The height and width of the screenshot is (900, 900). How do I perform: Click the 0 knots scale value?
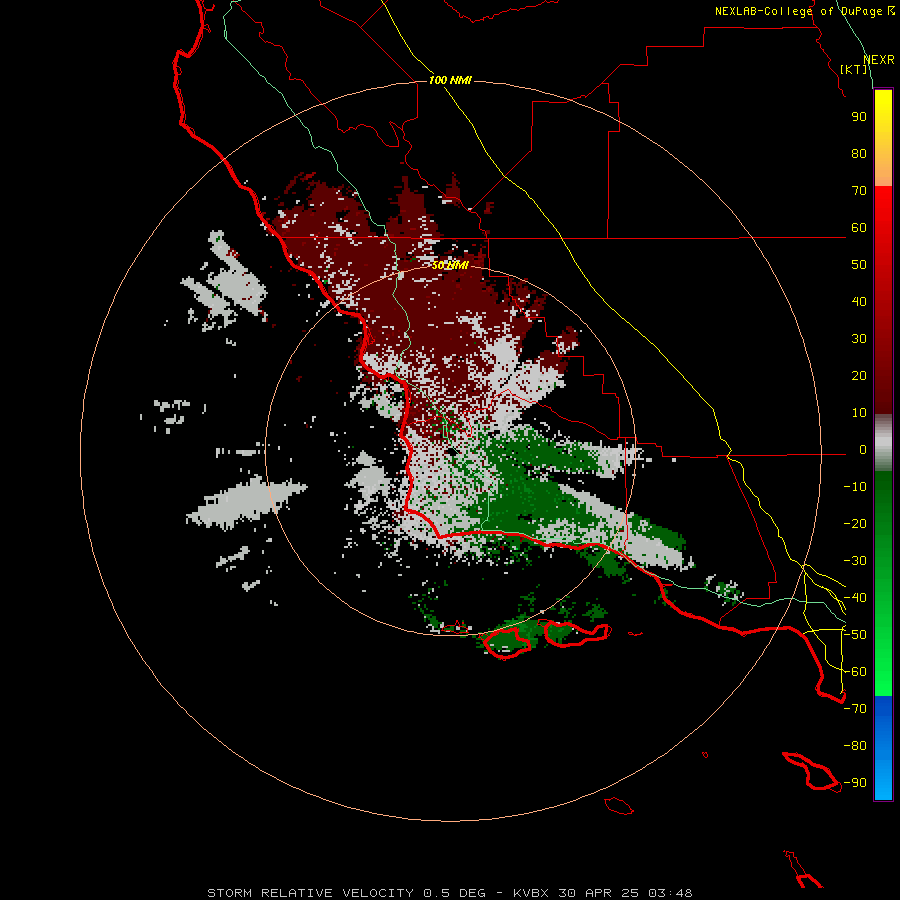(x=863, y=450)
